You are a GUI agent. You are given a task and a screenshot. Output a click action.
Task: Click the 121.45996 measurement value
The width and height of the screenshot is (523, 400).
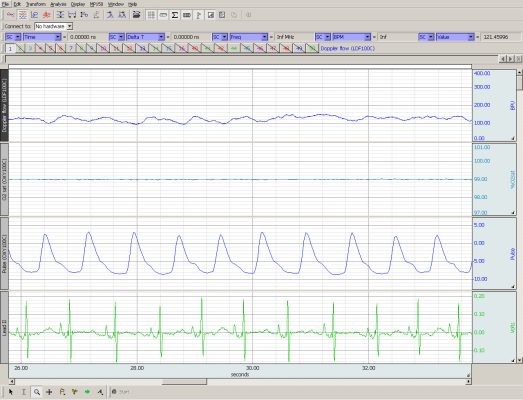point(495,37)
